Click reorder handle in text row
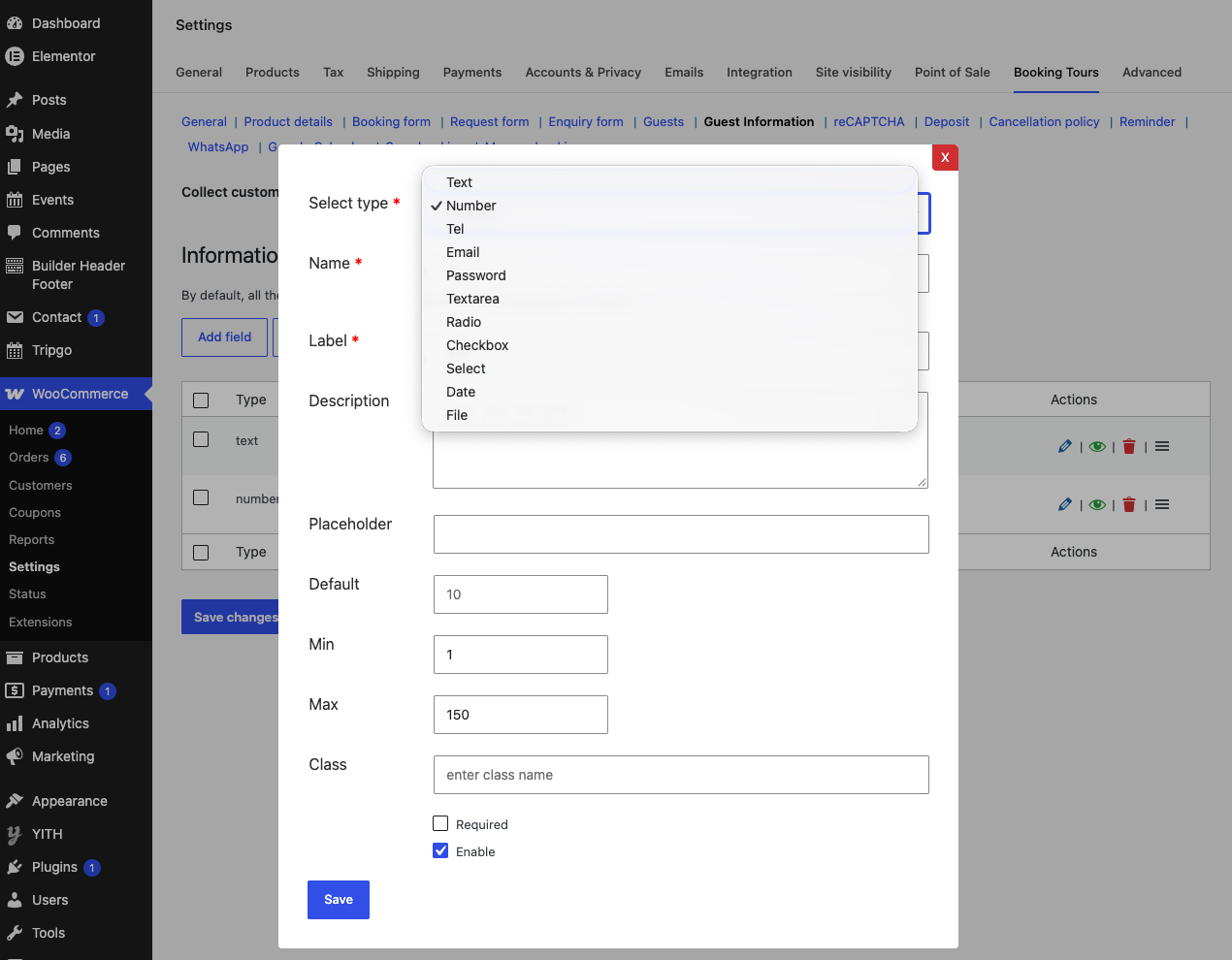Image resolution: width=1232 pixels, height=960 pixels. pos(1162,446)
